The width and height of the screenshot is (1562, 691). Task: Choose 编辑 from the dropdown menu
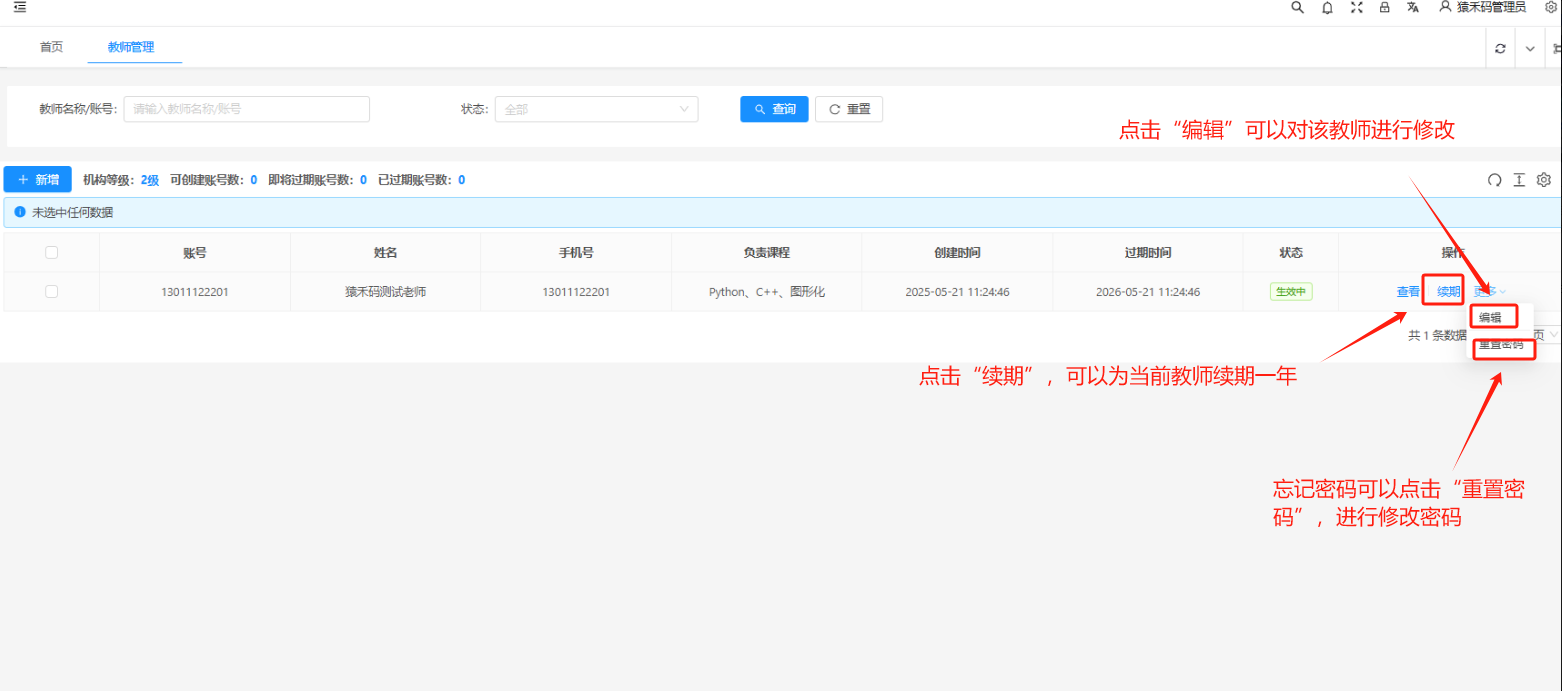click(1491, 317)
